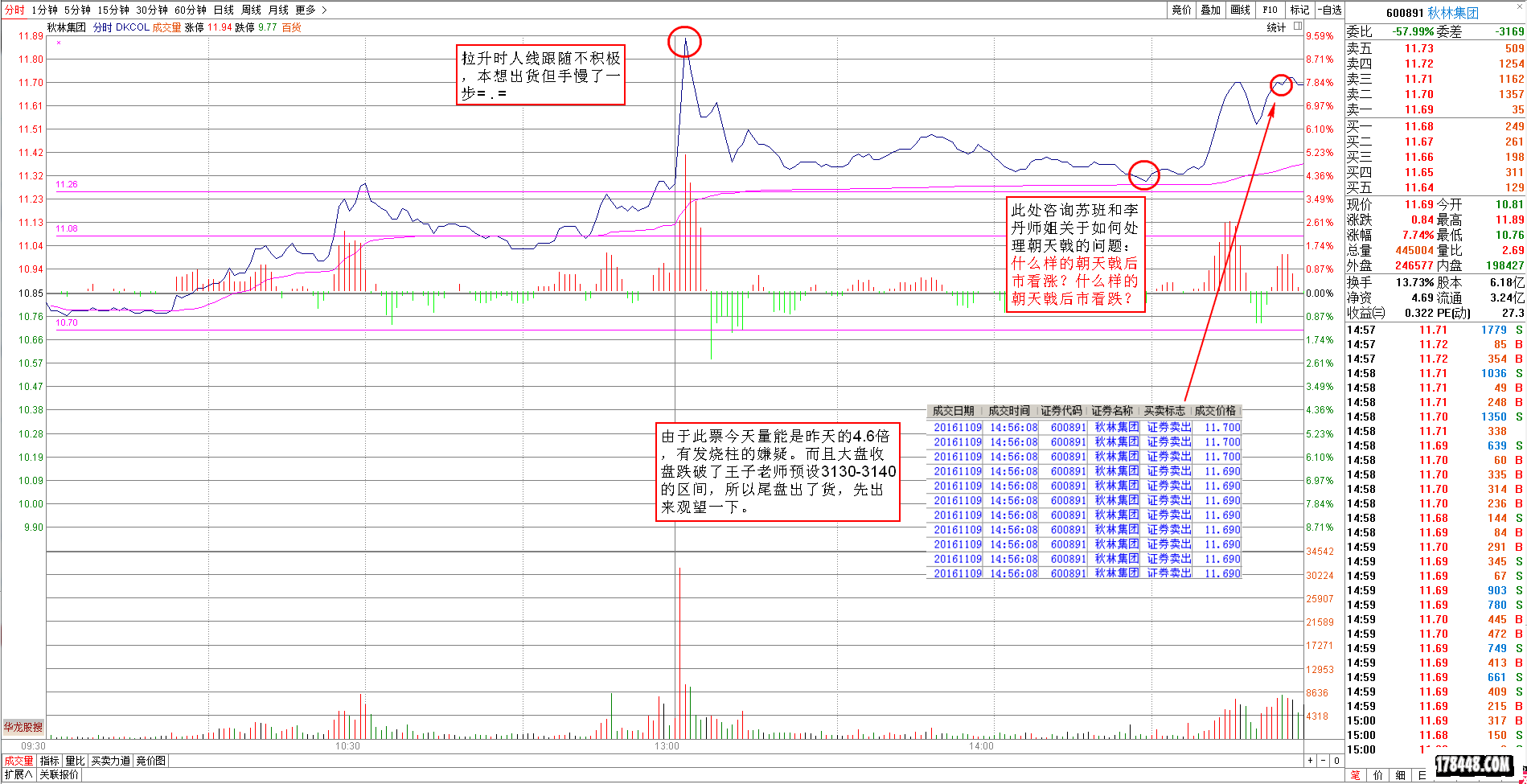Screen dimensions: 1527x784
Task: Switch to 30分钟 timeframe
Action: tap(152, 10)
